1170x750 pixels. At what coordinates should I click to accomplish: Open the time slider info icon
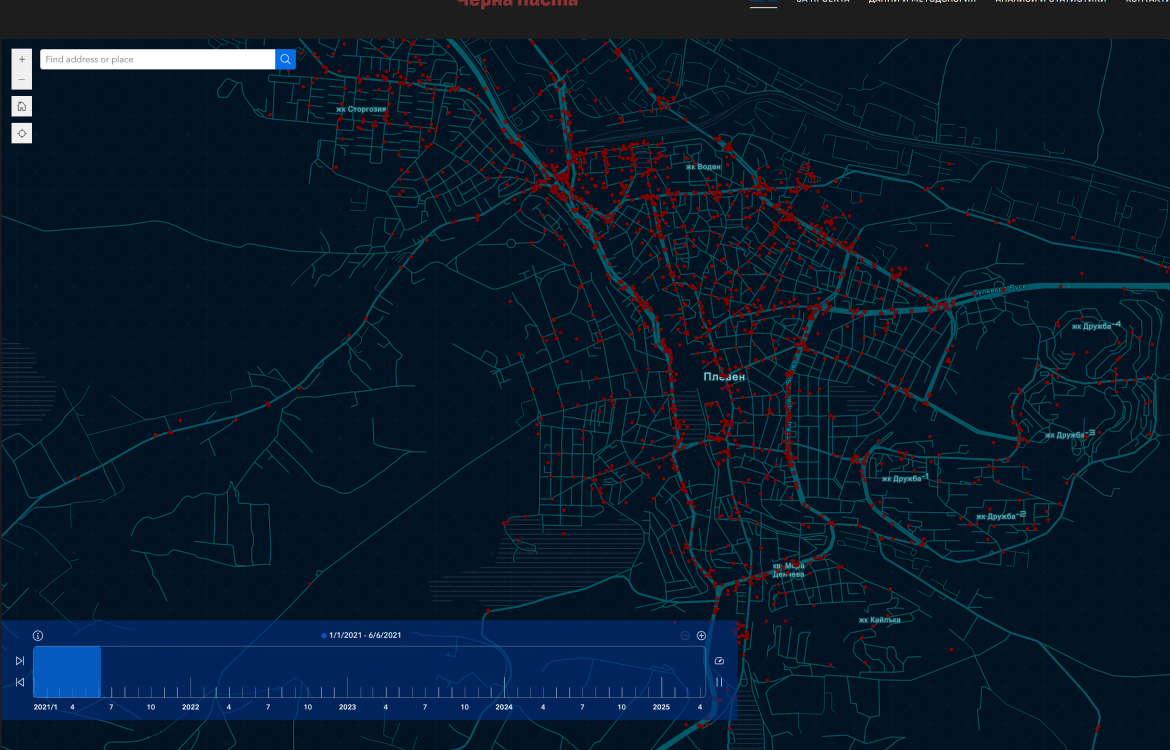click(x=38, y=636)
